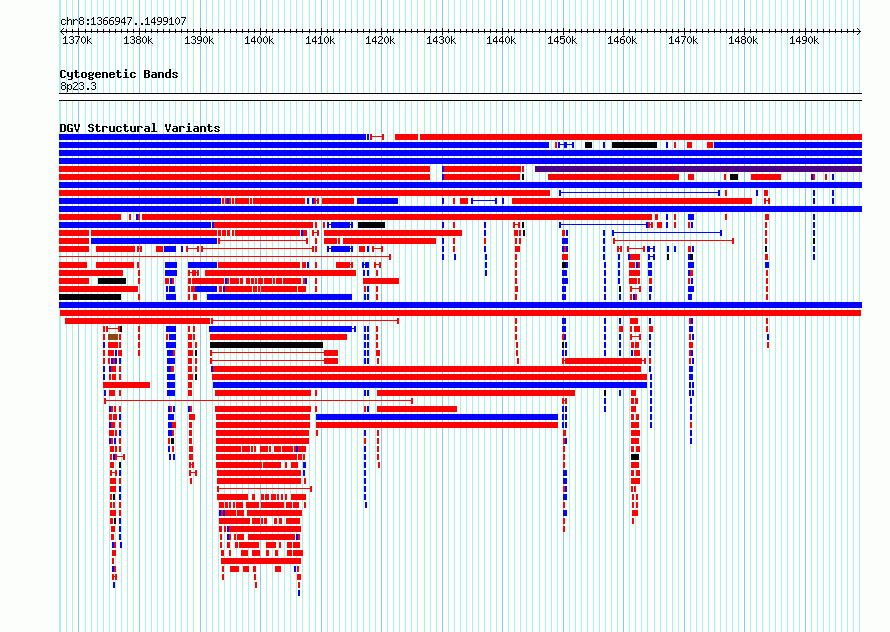This screenshot has height=632, width=890.
Task: Select black variant bar spanning 1395k to 1413k
Action: point(266,345)
